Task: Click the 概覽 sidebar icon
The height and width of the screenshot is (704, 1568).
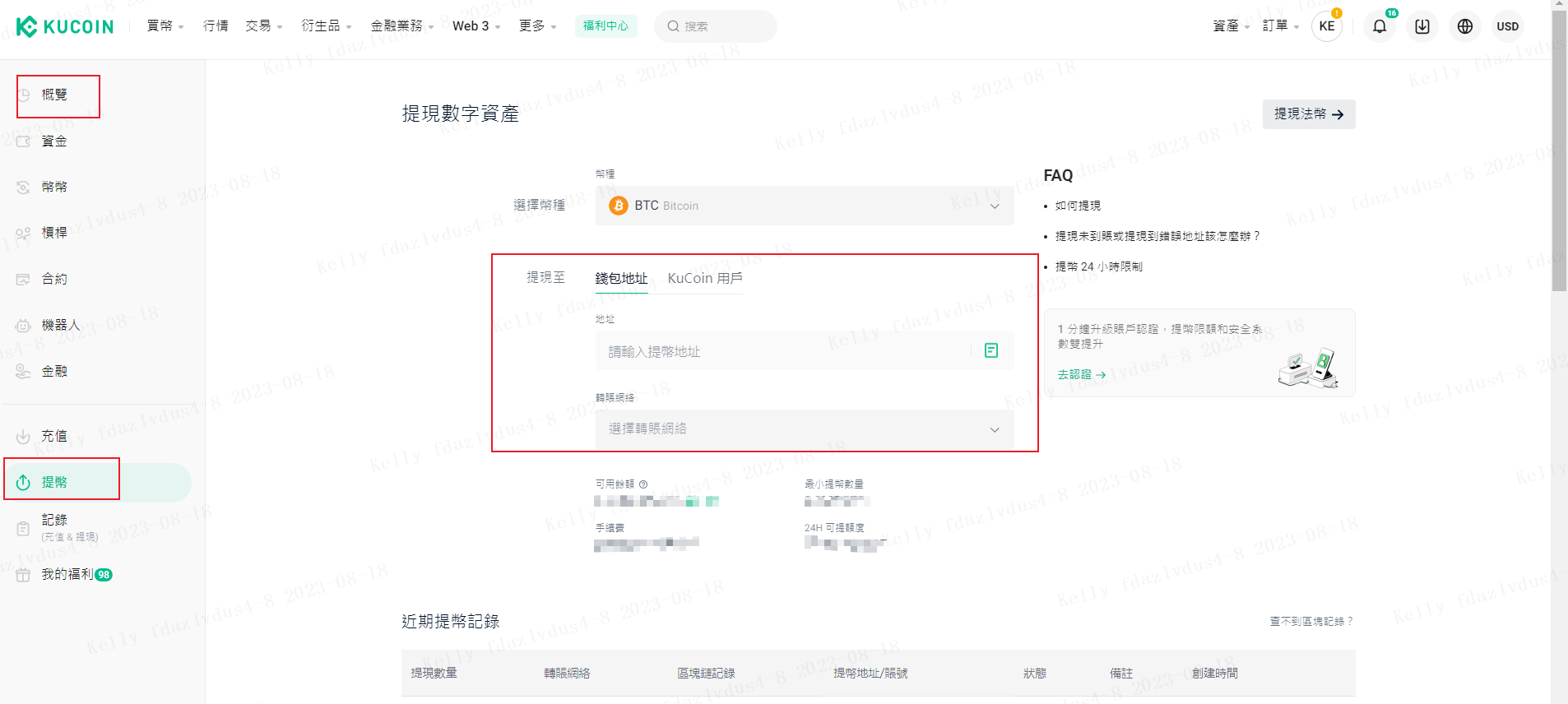Action: pos(24,95)
